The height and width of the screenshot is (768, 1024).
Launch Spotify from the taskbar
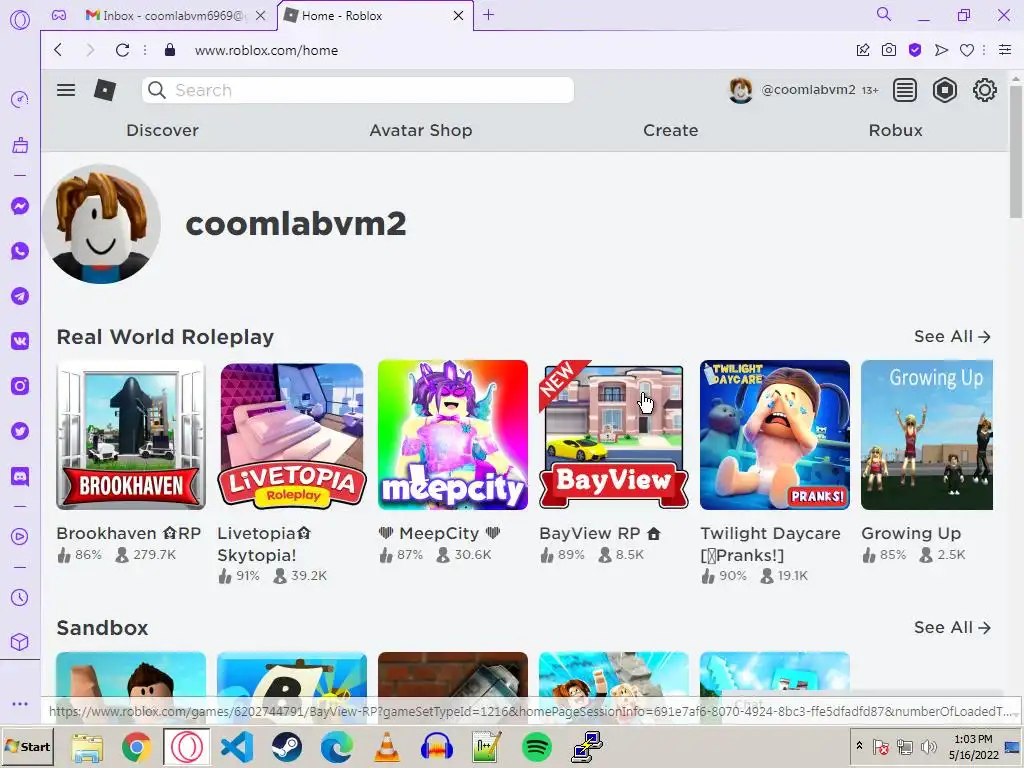(x=537, y=746)
